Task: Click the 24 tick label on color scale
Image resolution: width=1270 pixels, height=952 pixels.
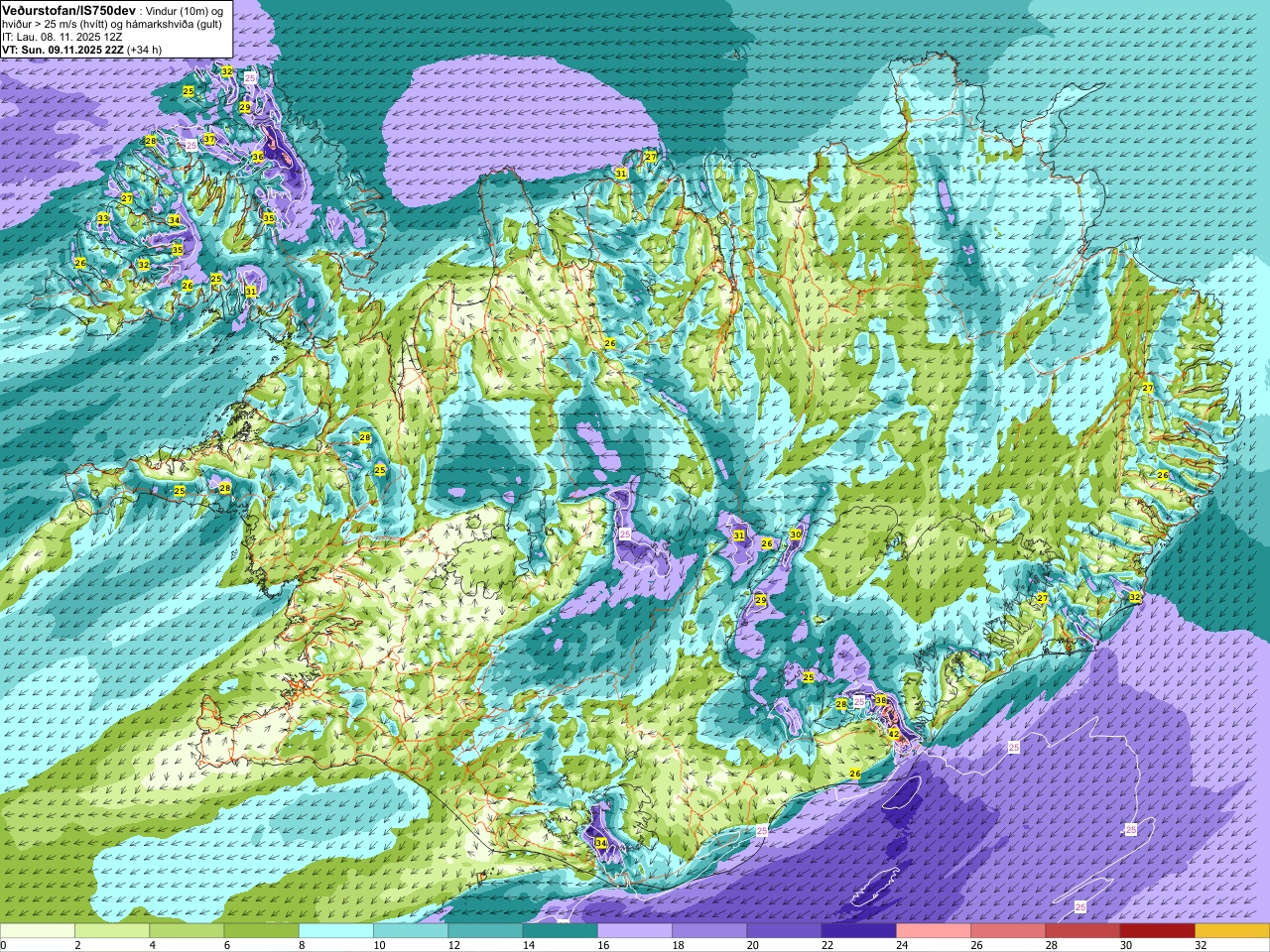Action: [902, 945]
